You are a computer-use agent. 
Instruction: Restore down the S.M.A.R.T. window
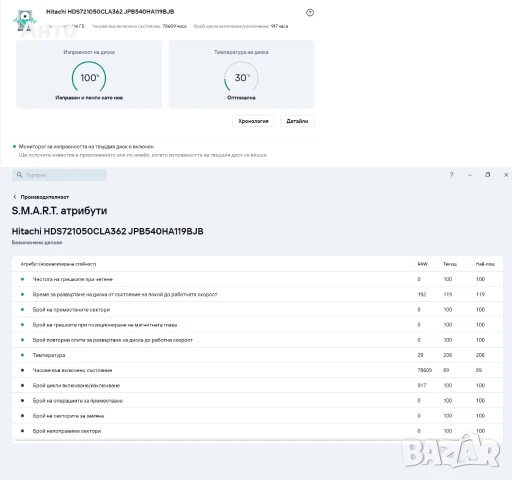[x=488, y=175]
